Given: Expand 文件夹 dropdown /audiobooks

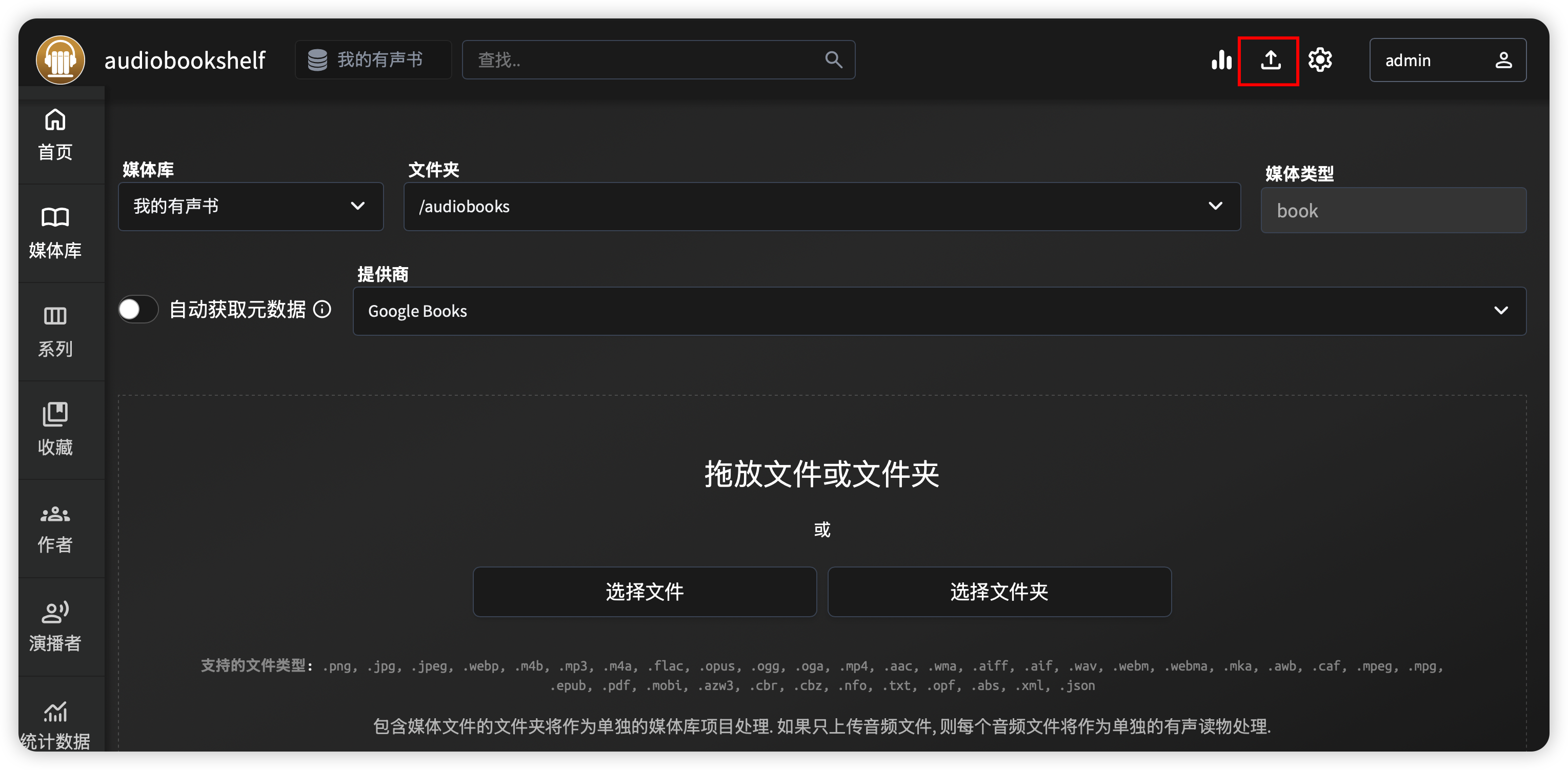Looking at the screenshot, I should point(821,207).
